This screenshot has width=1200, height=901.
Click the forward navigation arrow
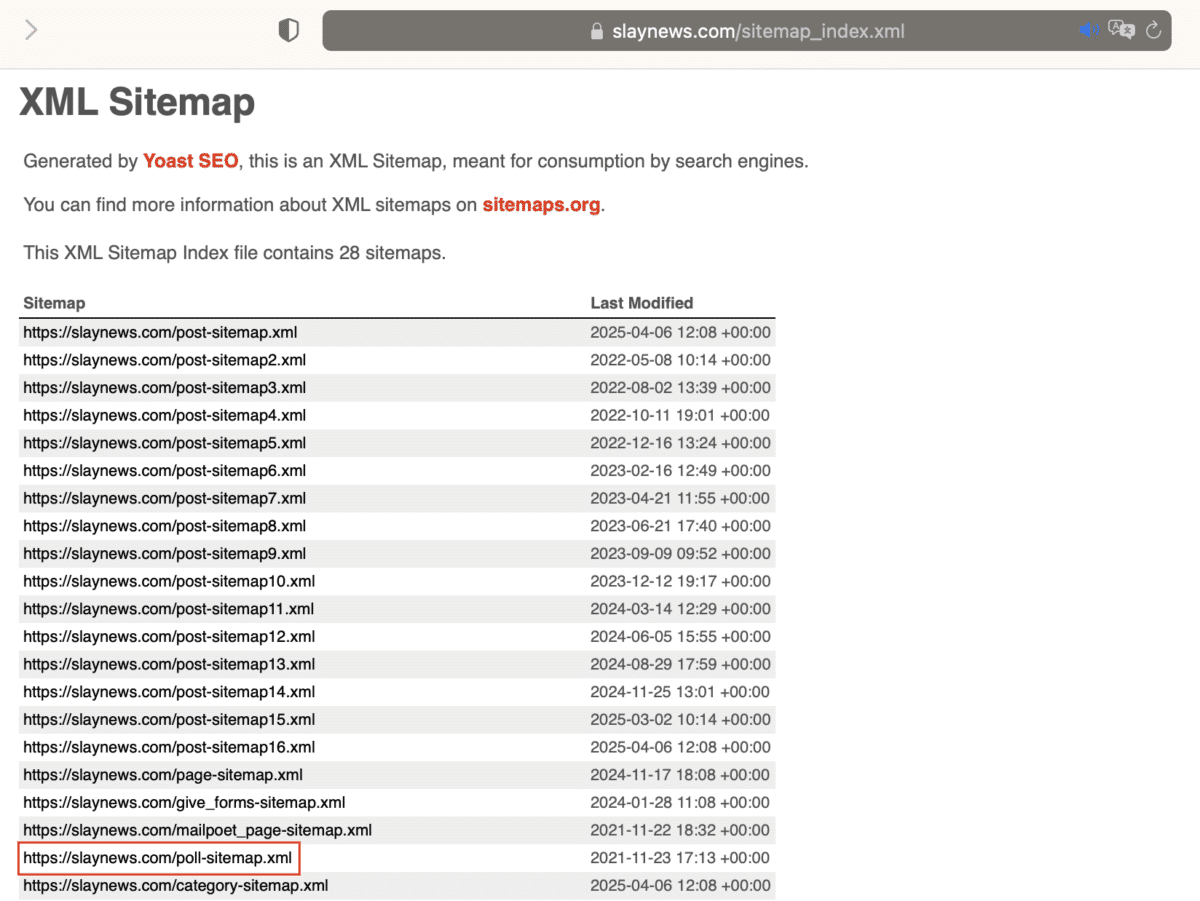point(31,30)
